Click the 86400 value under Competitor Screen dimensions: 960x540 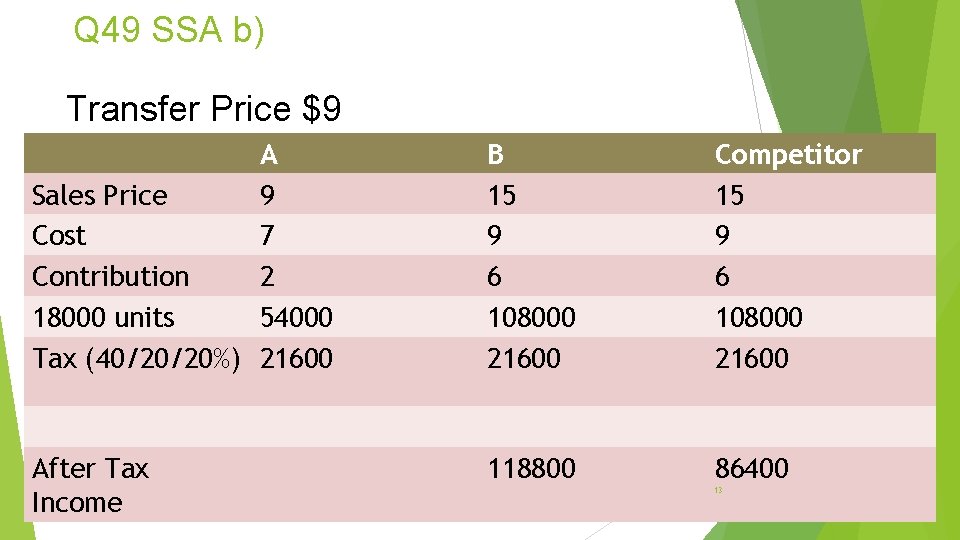pyautogui.click(x=751, y=468)
